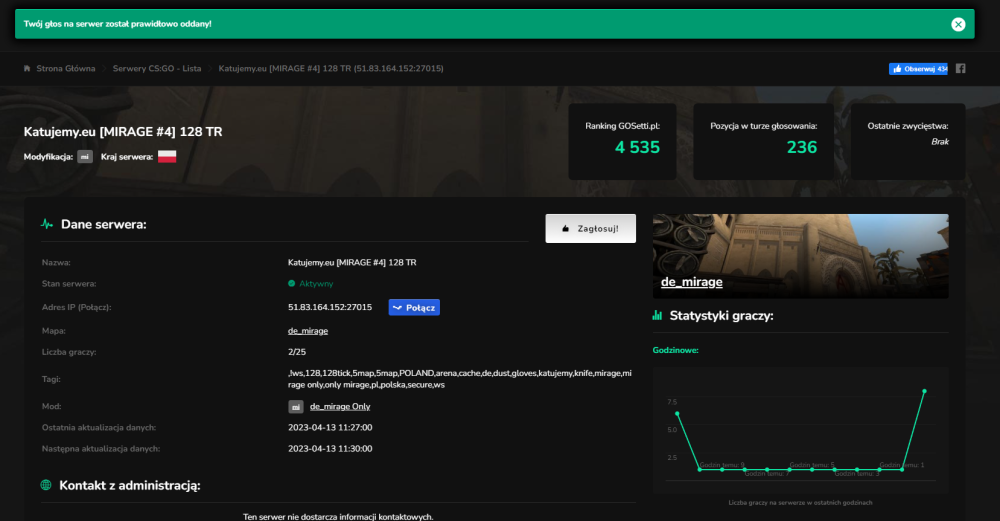The height and width of the screenshot is (521, 1000).
Task: Click the de_mirage caption on the map image
Action: [x=691, y=282]
